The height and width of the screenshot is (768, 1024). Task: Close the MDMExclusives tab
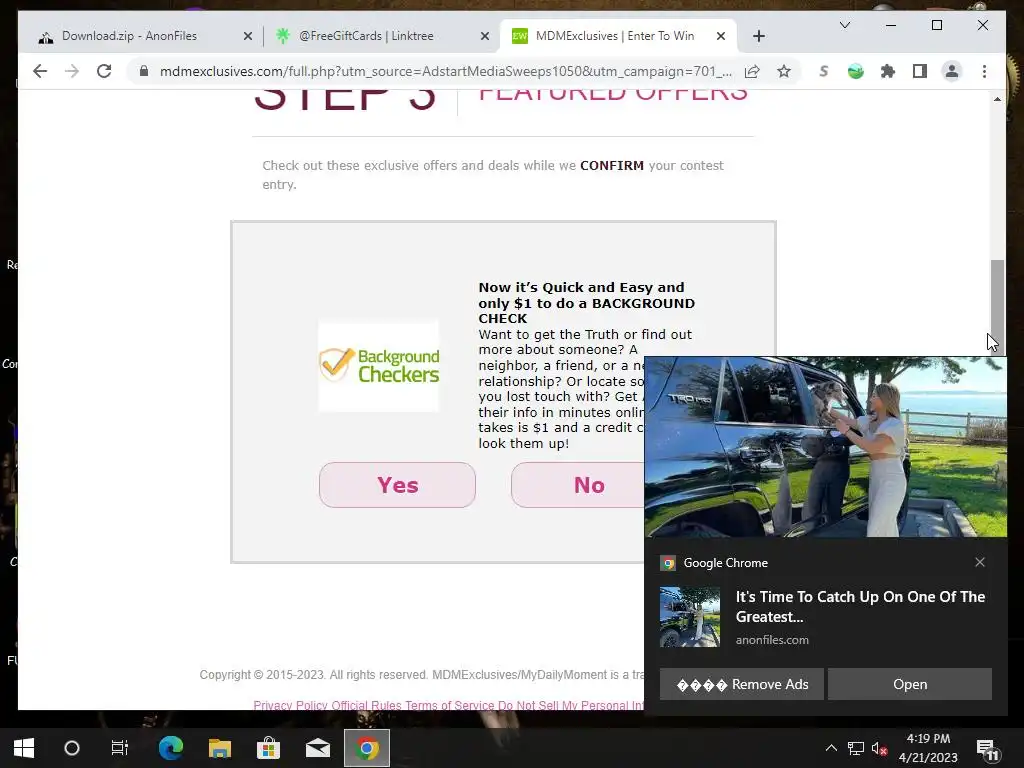(x=721, y=37)
